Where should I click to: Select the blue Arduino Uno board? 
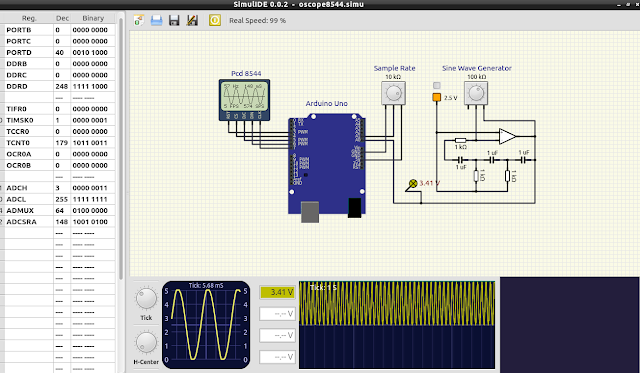(327, 163)
